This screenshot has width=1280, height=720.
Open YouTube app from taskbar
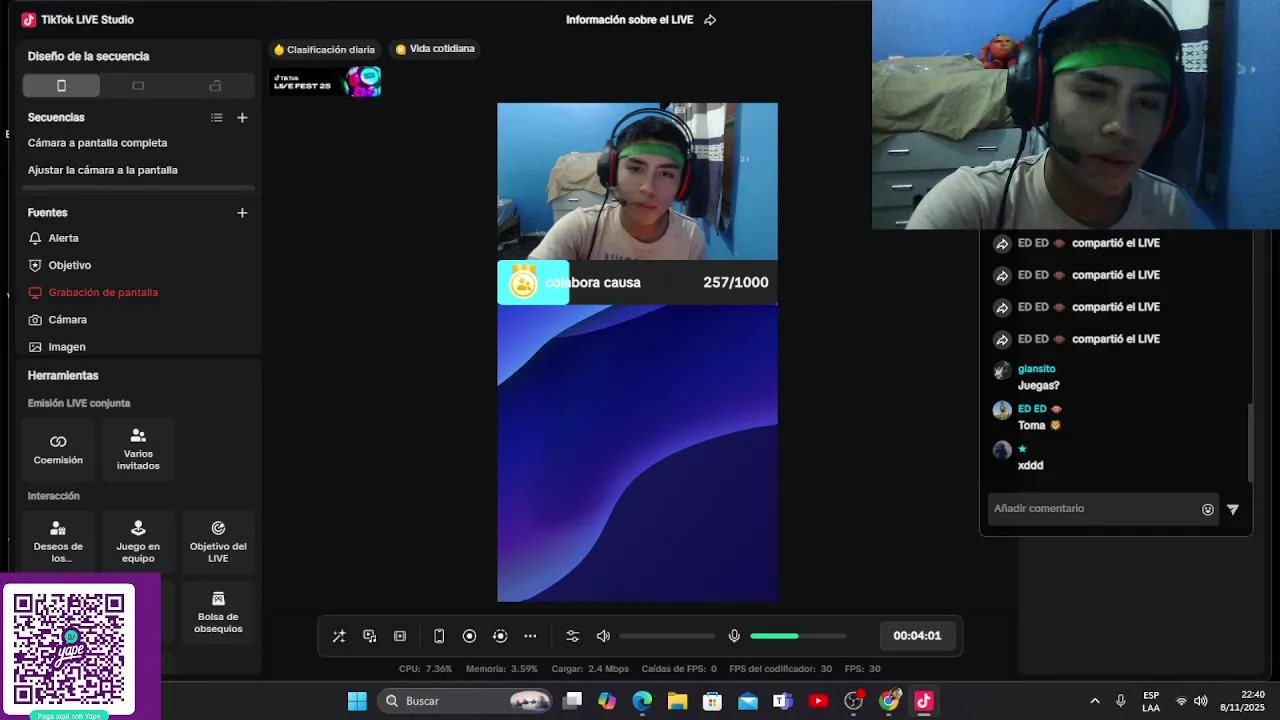[x=818, y=701]
